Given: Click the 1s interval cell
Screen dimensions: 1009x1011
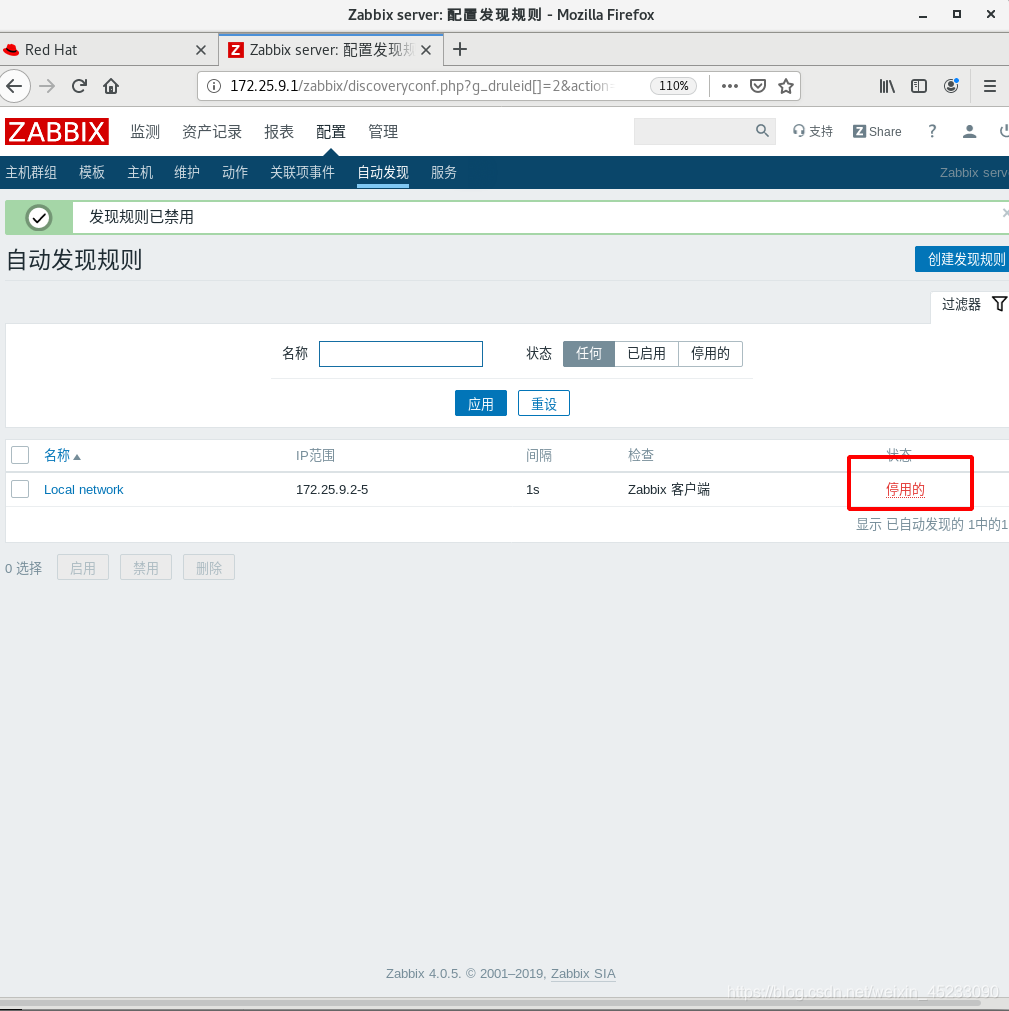Looking at the screenshot, I should click(533, 489).
